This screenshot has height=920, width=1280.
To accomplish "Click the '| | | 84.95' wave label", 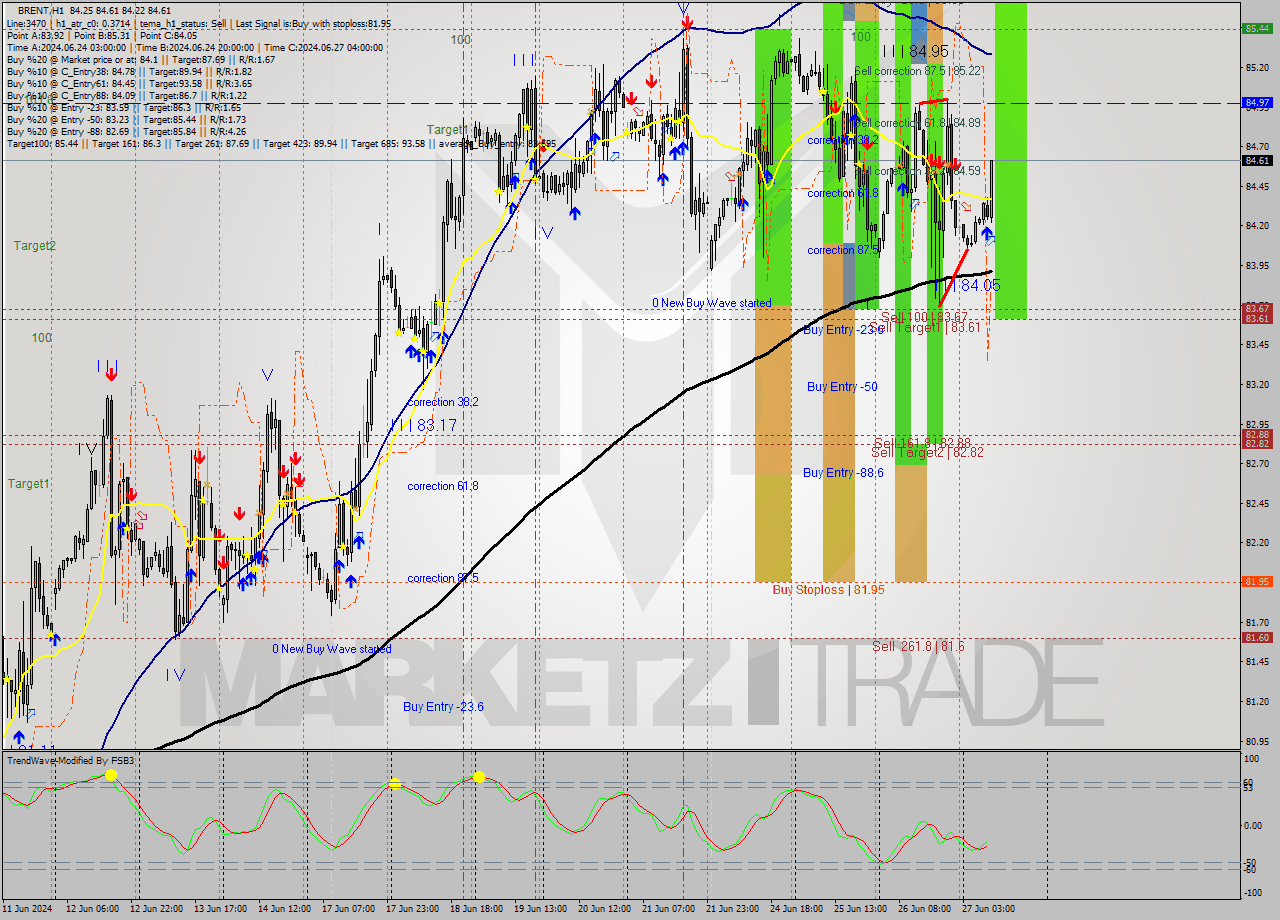I will tap(915, 51).
